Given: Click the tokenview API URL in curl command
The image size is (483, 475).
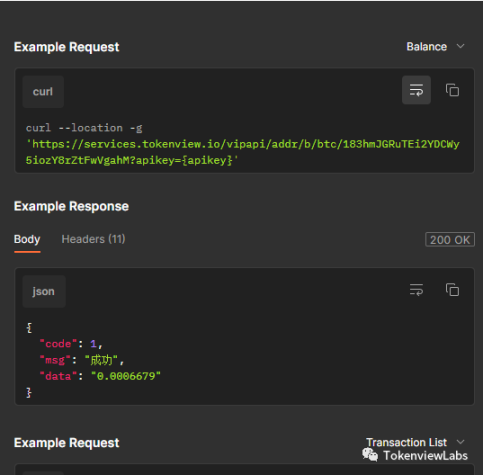Looking at the screenshot, I should (242, 152).
